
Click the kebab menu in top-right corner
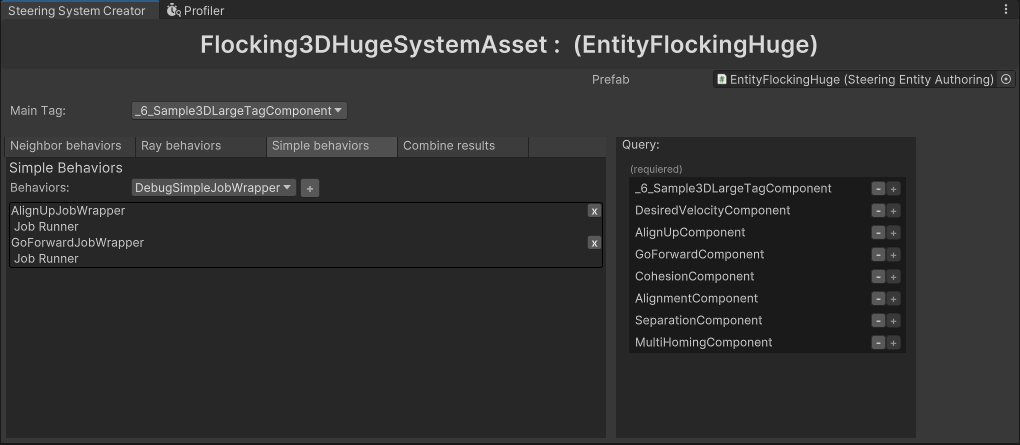tap(1006, 10)
